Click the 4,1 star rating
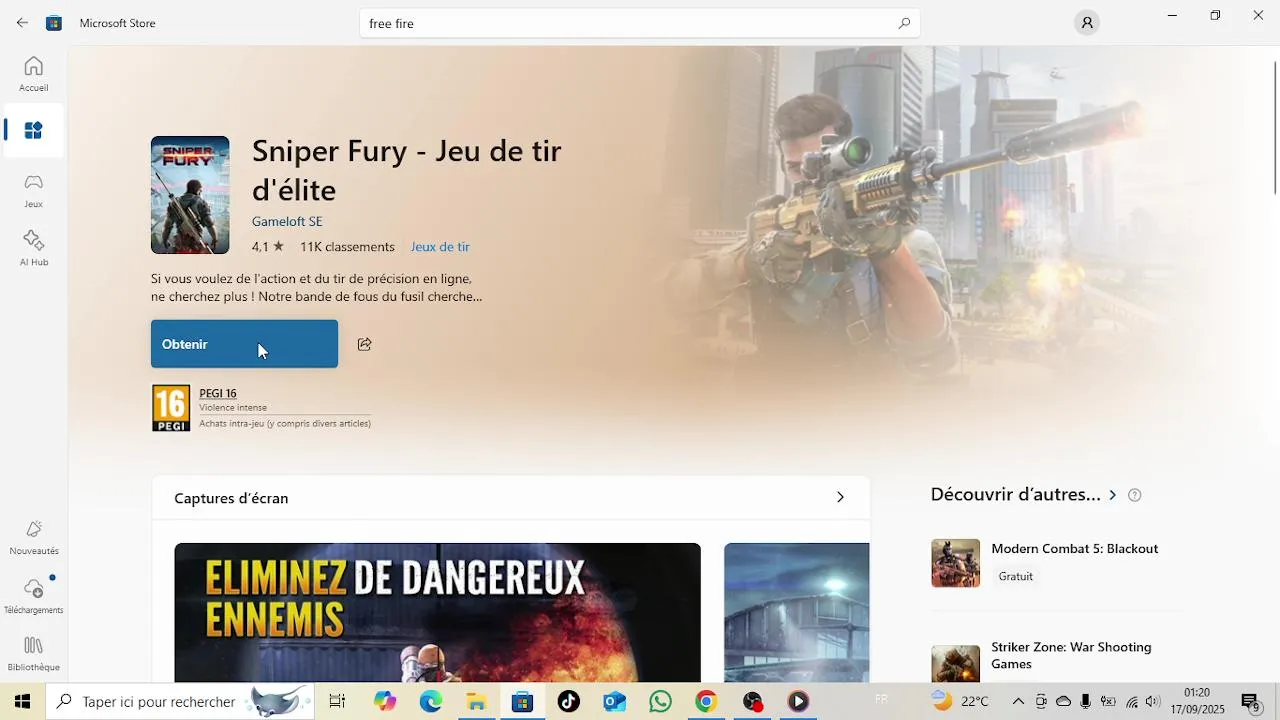Image resolution: width=1280 pixels, height=720 pixels. 268,247
